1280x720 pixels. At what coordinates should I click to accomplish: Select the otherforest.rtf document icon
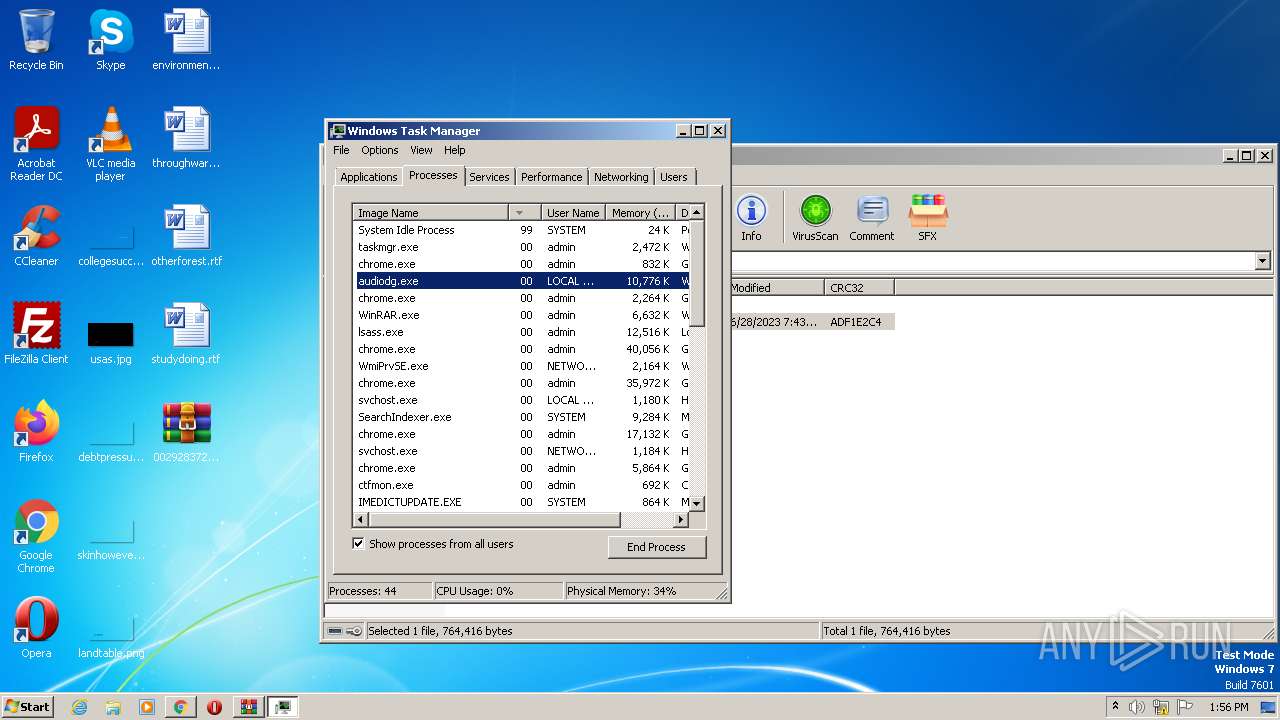(186, 236)
